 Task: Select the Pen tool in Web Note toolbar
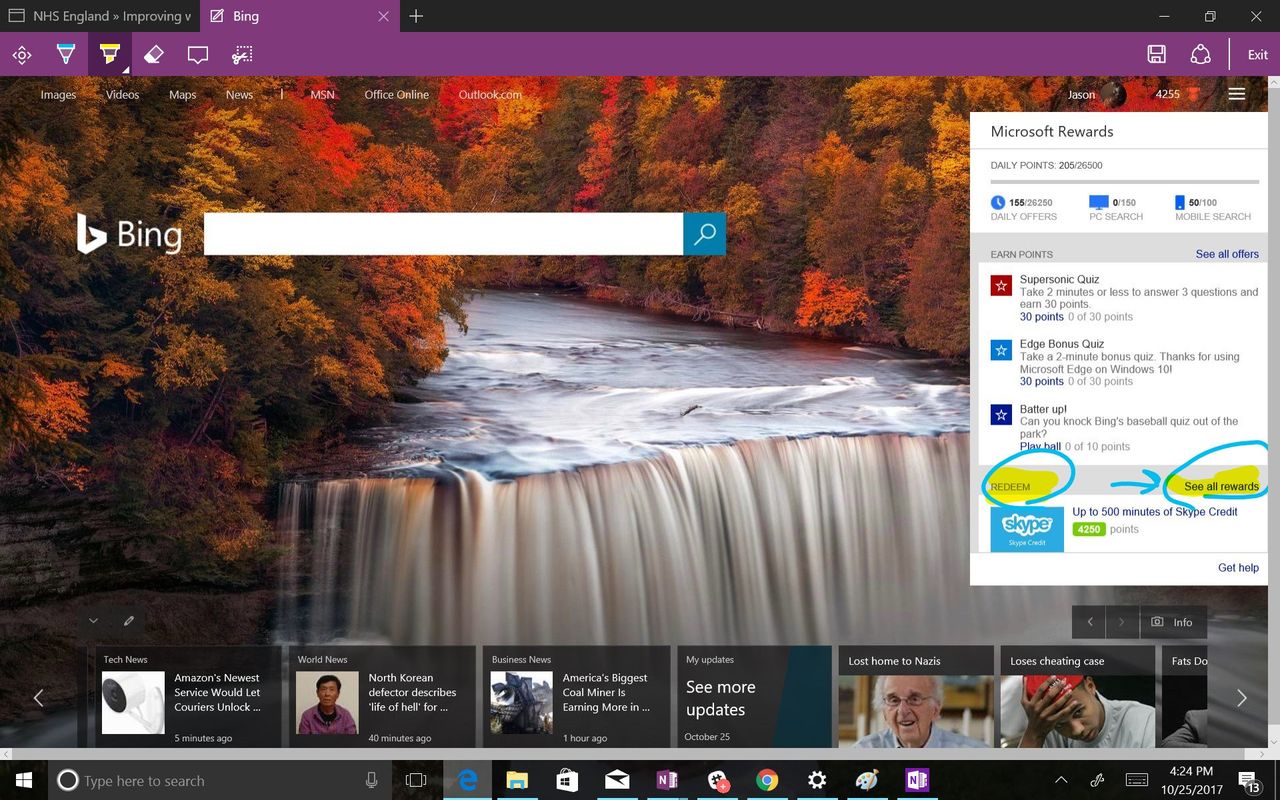[x=66, y=55]
